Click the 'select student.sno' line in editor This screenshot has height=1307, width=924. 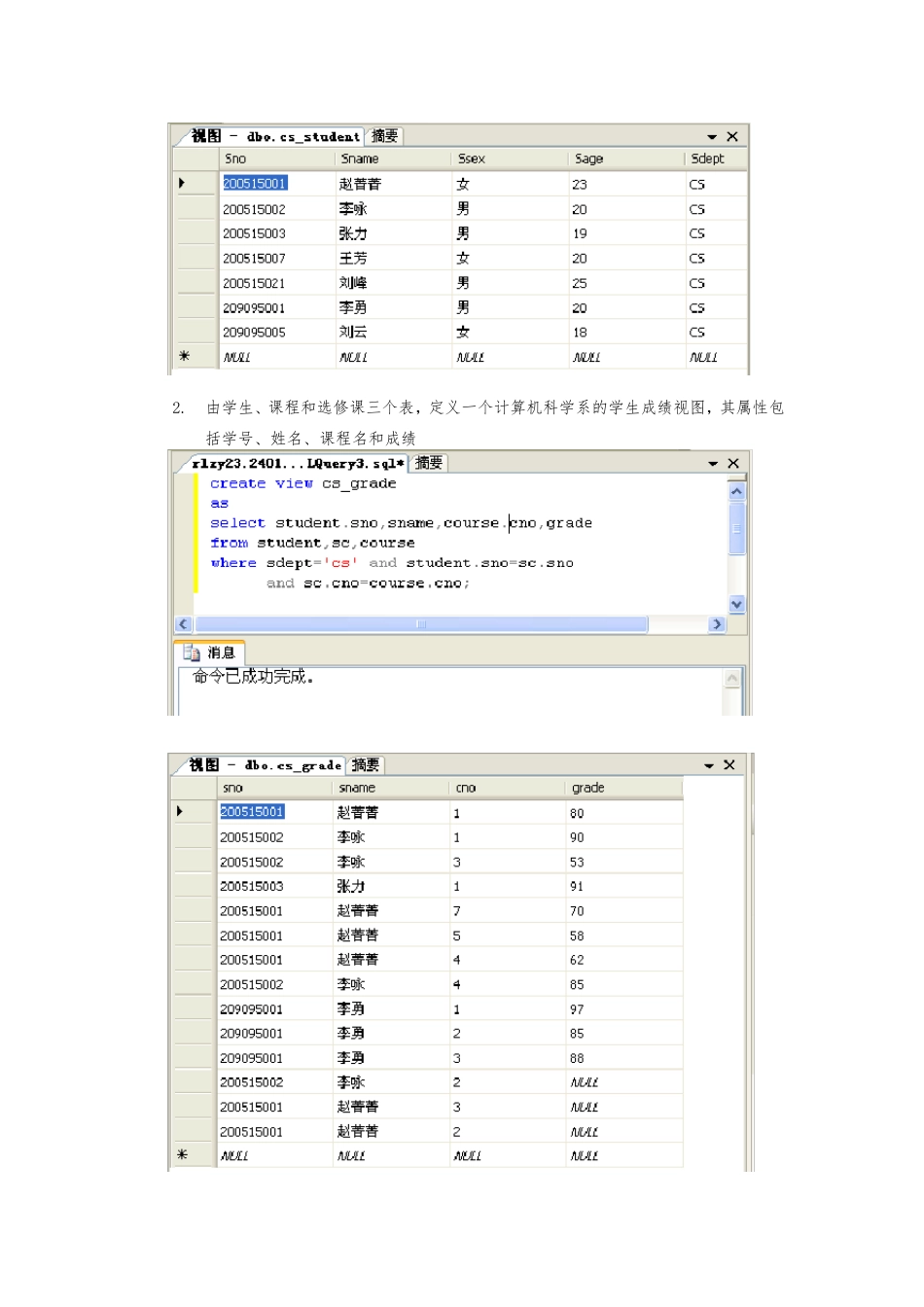[401, 523]
